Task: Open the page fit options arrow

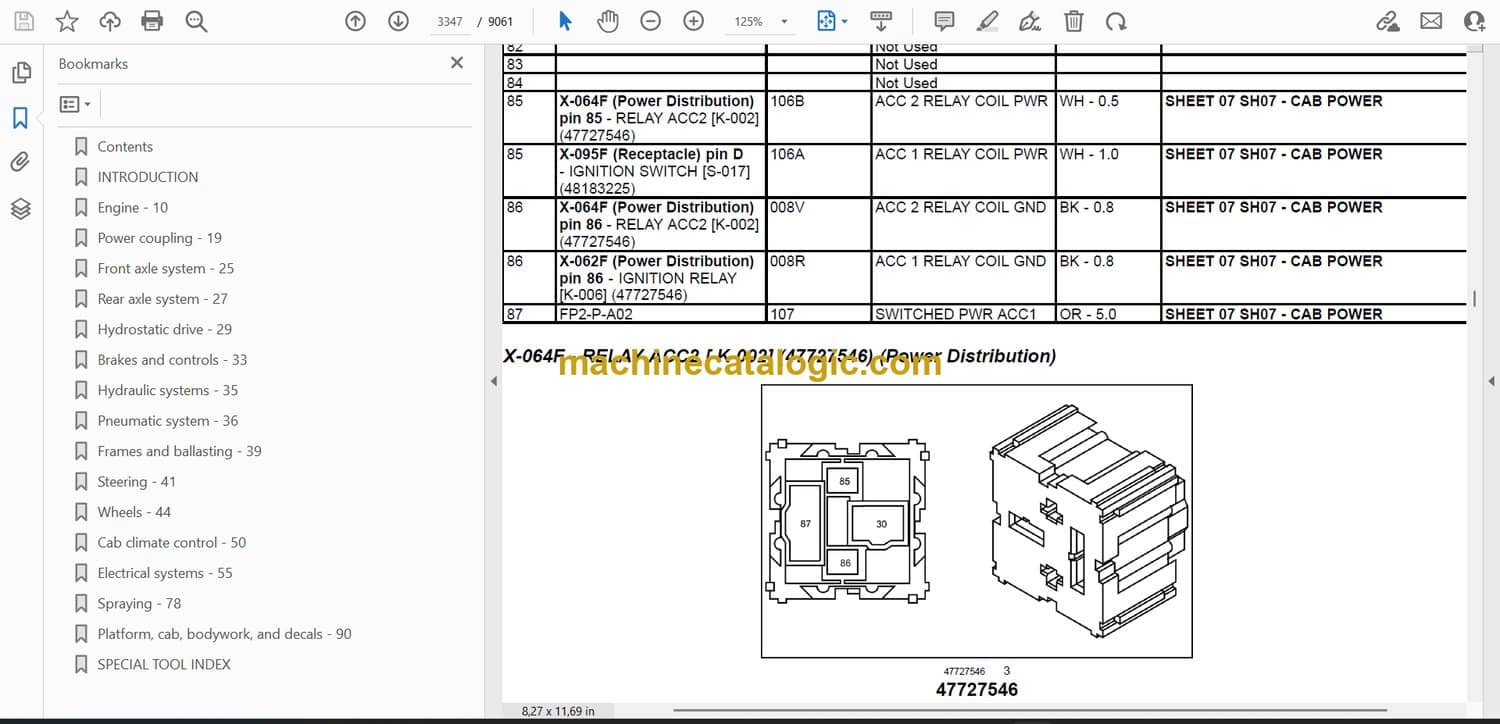Action: pos(845,21)
